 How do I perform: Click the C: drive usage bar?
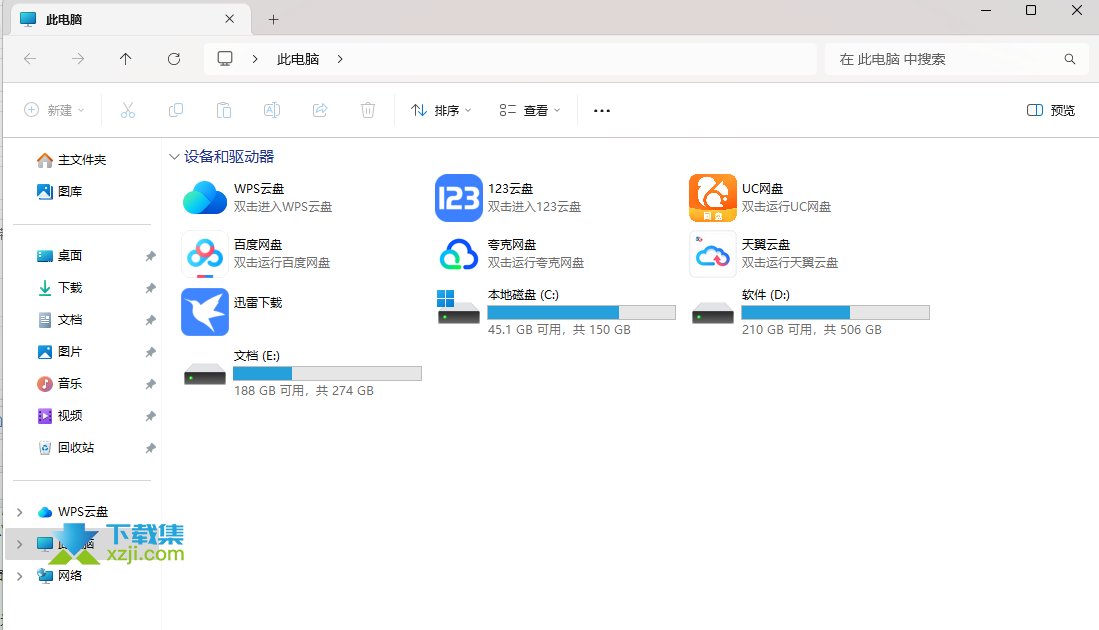click(582, 313)
